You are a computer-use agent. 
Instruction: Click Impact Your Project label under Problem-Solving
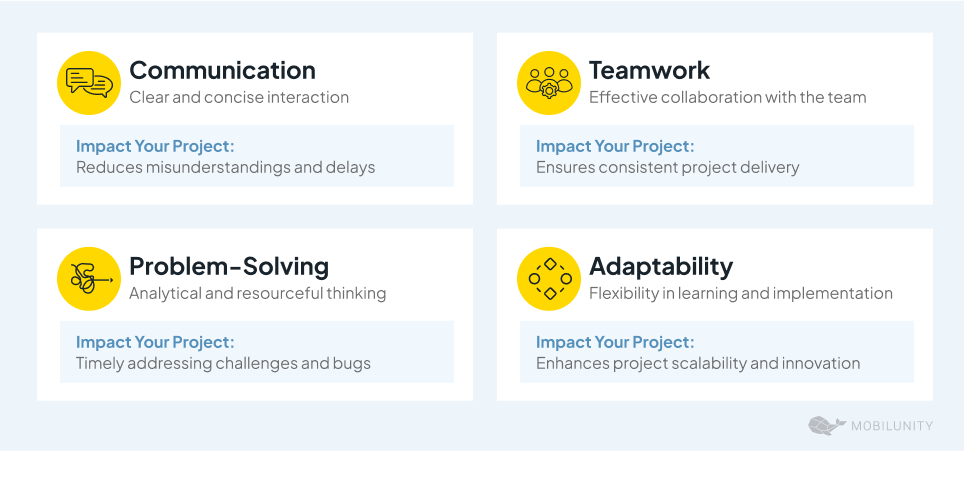click(x=156, y=343)
